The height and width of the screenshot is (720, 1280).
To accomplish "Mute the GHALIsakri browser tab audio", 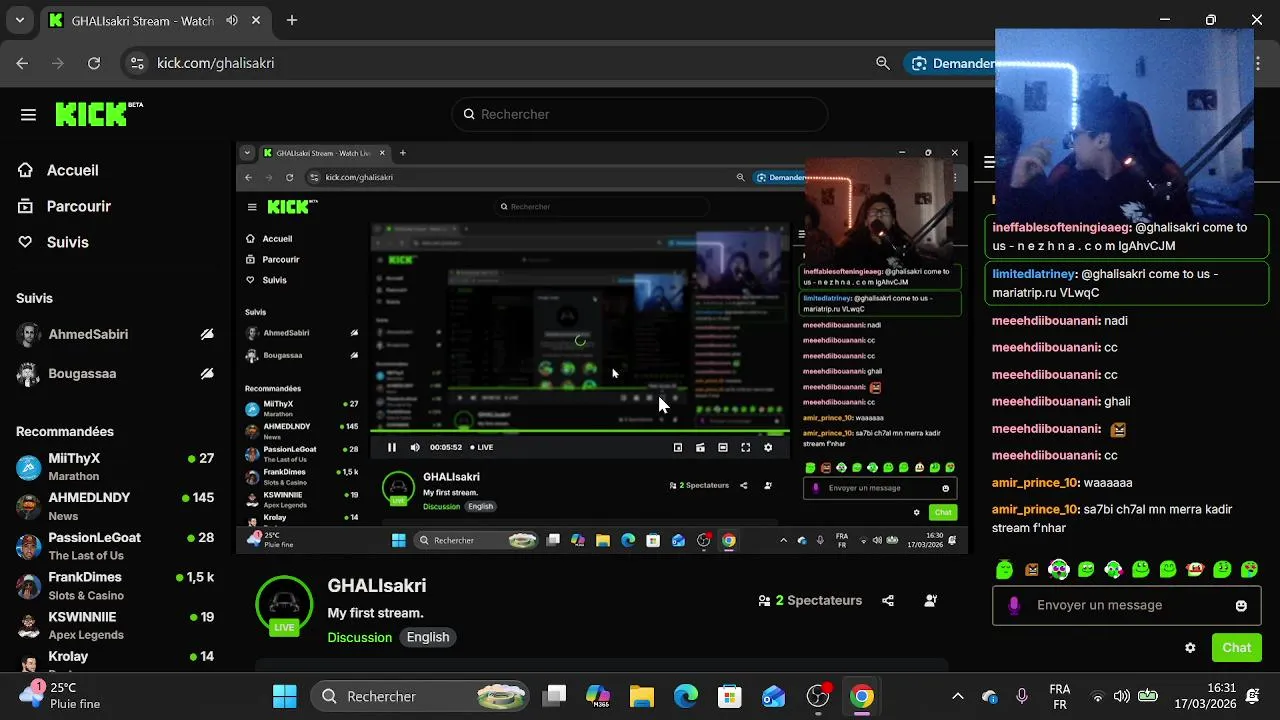I will [x=232, y=20].
